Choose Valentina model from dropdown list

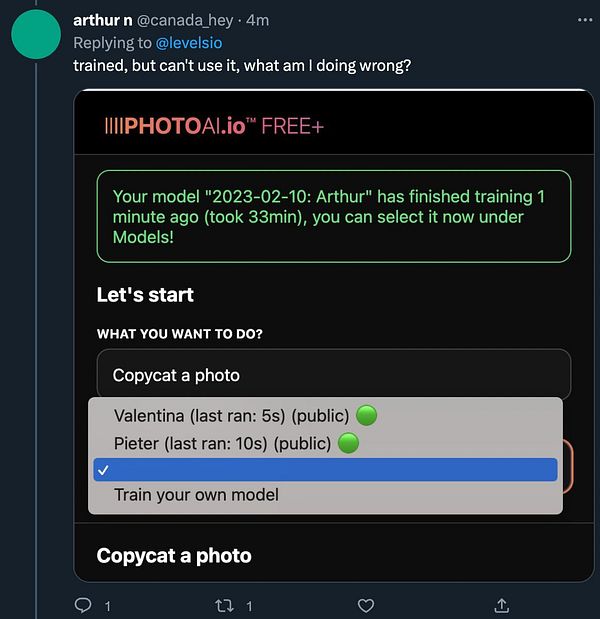(x=231, y=415)
